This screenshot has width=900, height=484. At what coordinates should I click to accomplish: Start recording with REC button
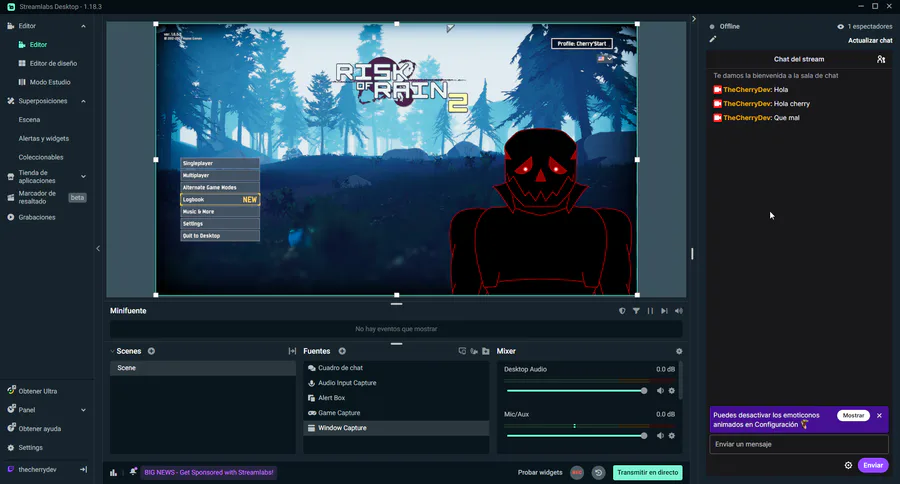point(577,473)
